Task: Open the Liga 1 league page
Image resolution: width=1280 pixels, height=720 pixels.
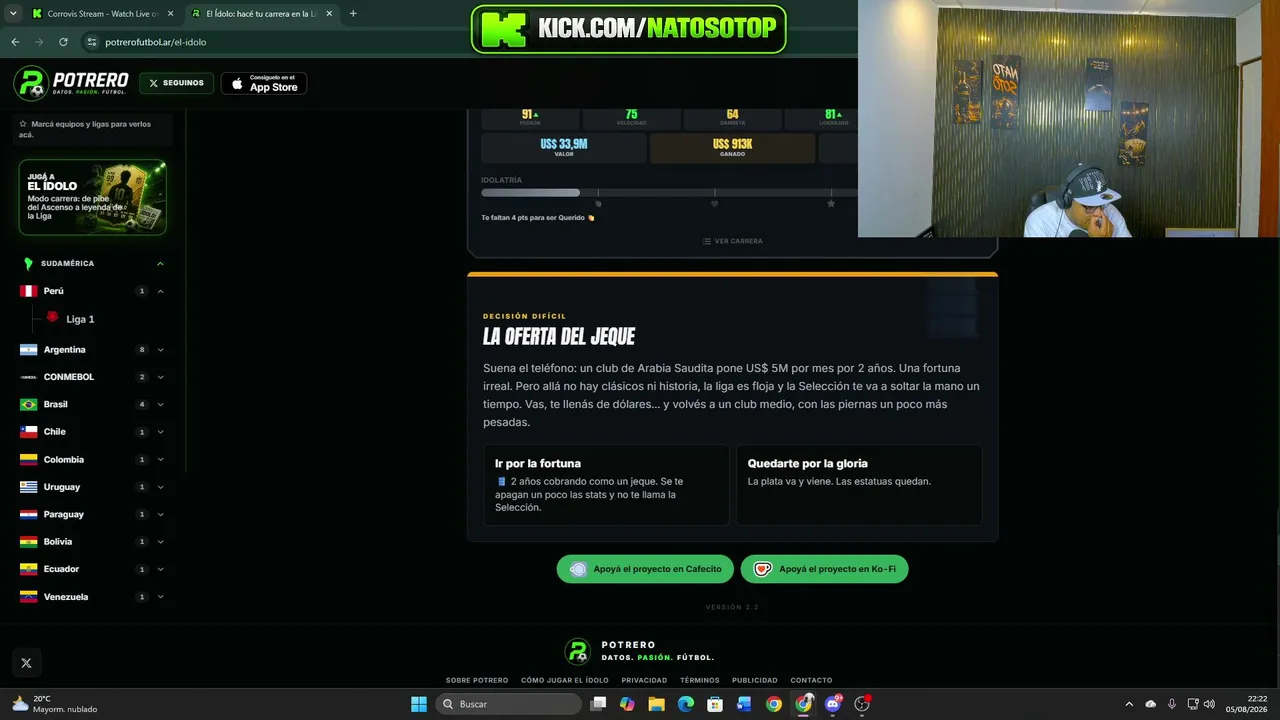Action: [80, 319]
